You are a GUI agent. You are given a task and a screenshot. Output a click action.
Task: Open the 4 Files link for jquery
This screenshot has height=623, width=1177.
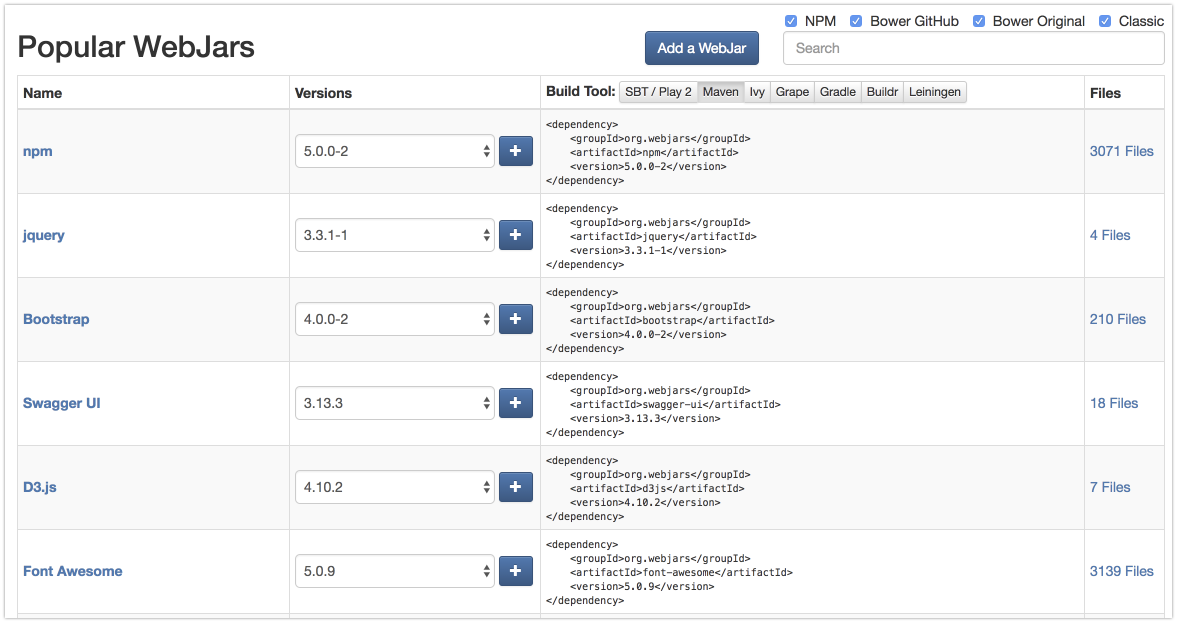pyautogui.click(x=1110, y=235)
